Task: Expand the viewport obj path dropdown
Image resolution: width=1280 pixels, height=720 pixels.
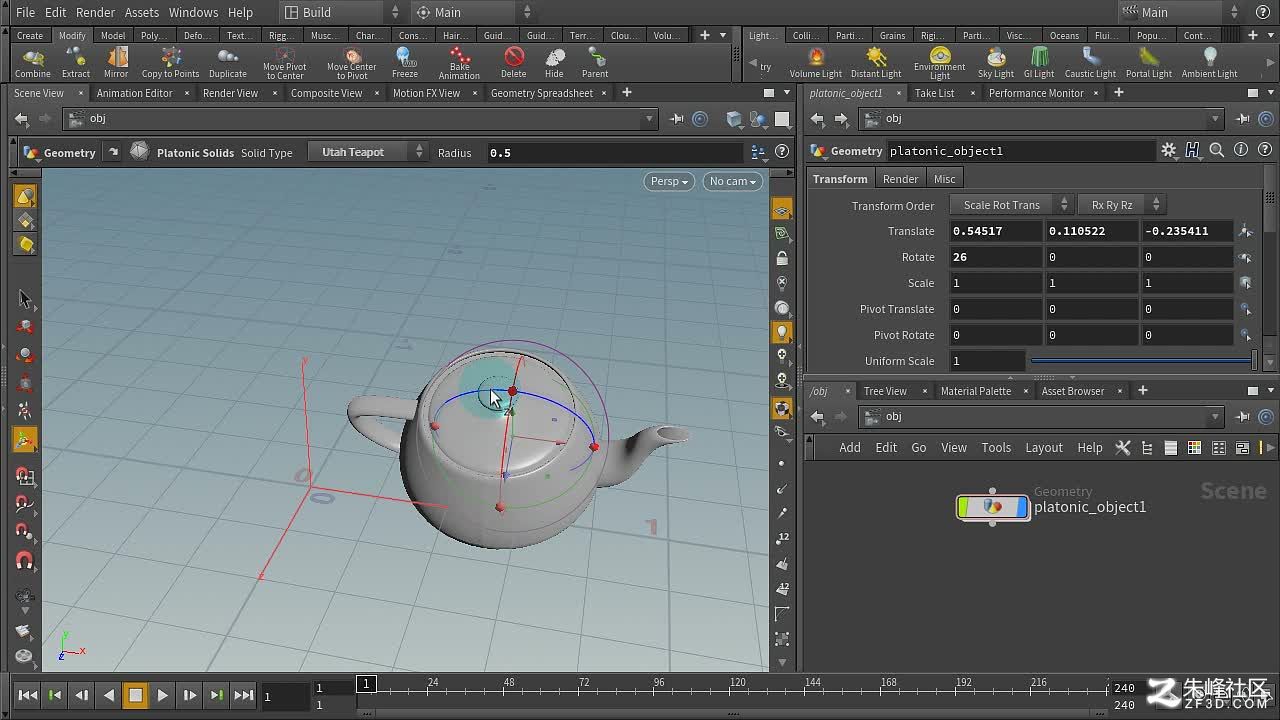Action: (649, 119)
